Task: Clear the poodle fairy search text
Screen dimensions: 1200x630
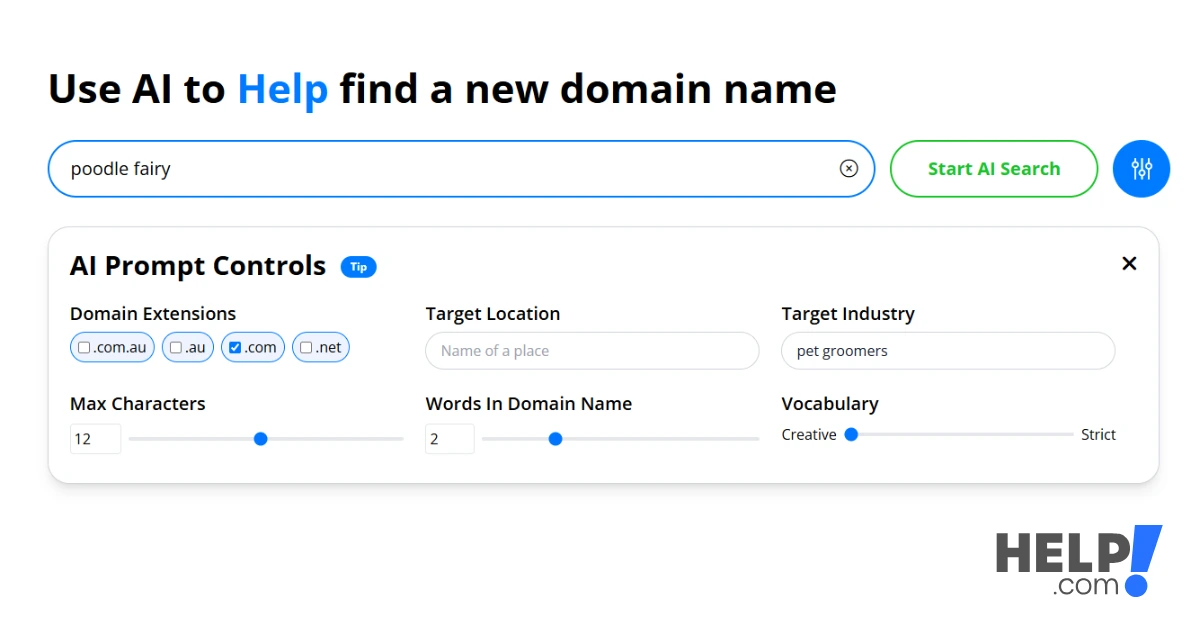Action: pyautogui.click(x=848, y=169)
